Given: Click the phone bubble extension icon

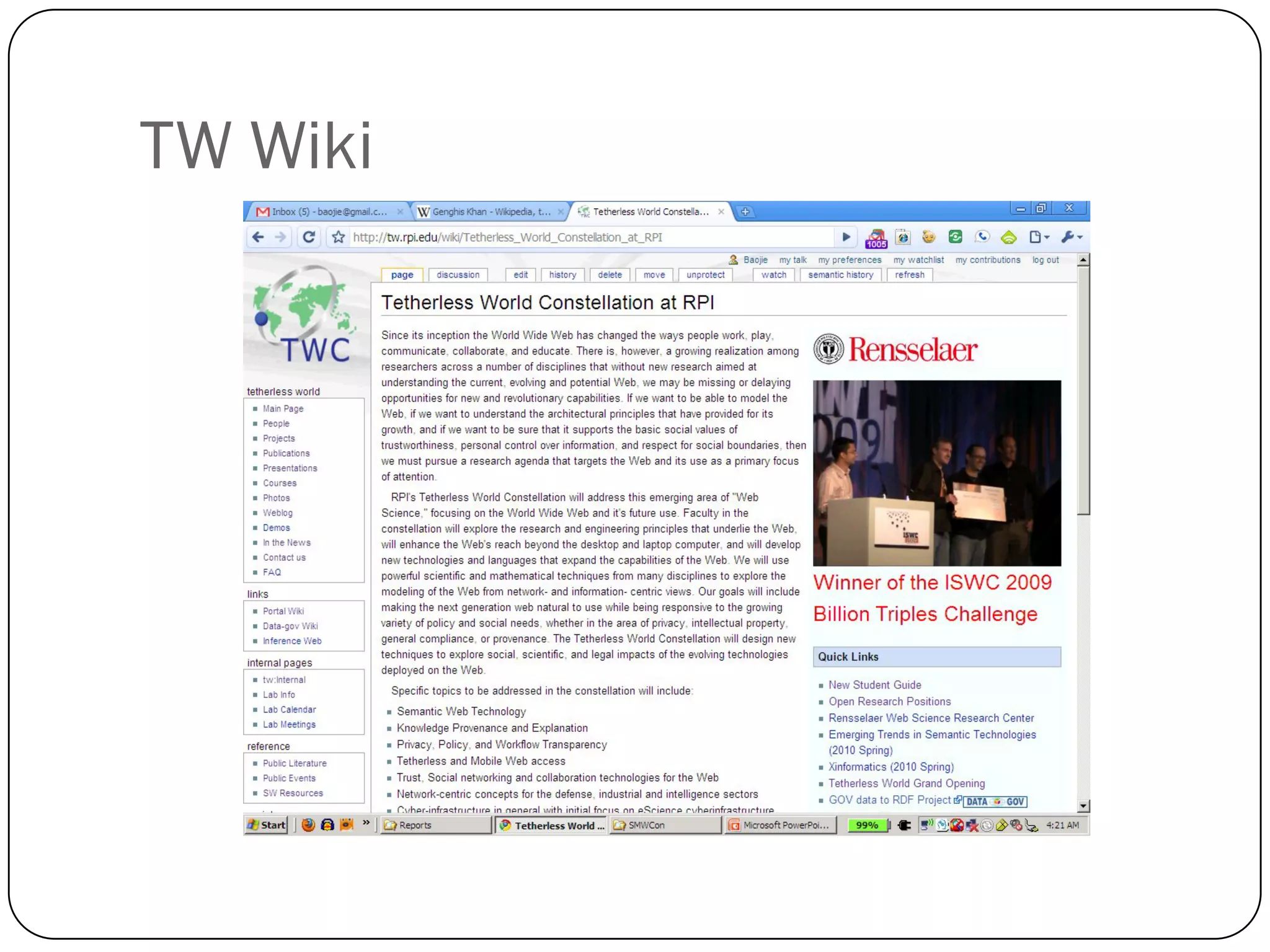Looking at the screenshot, I should point(982,237).
